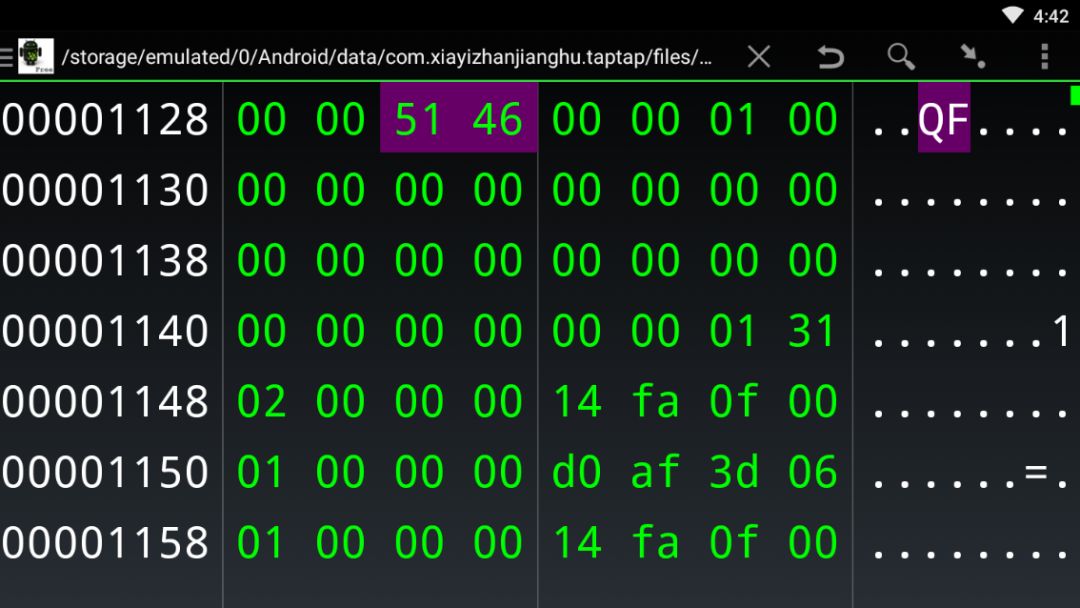This screenshot has width=1080, height=608.
Task: Select offset address 00001158
Action: tap(105, 542)
